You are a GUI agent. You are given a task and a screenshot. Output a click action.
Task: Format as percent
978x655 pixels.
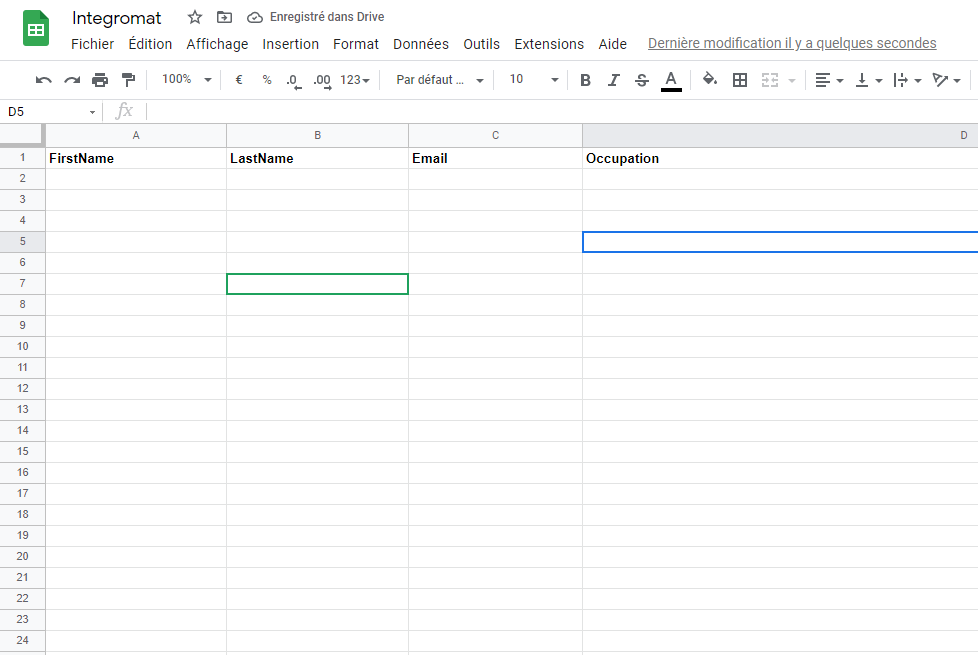(267, 80)
